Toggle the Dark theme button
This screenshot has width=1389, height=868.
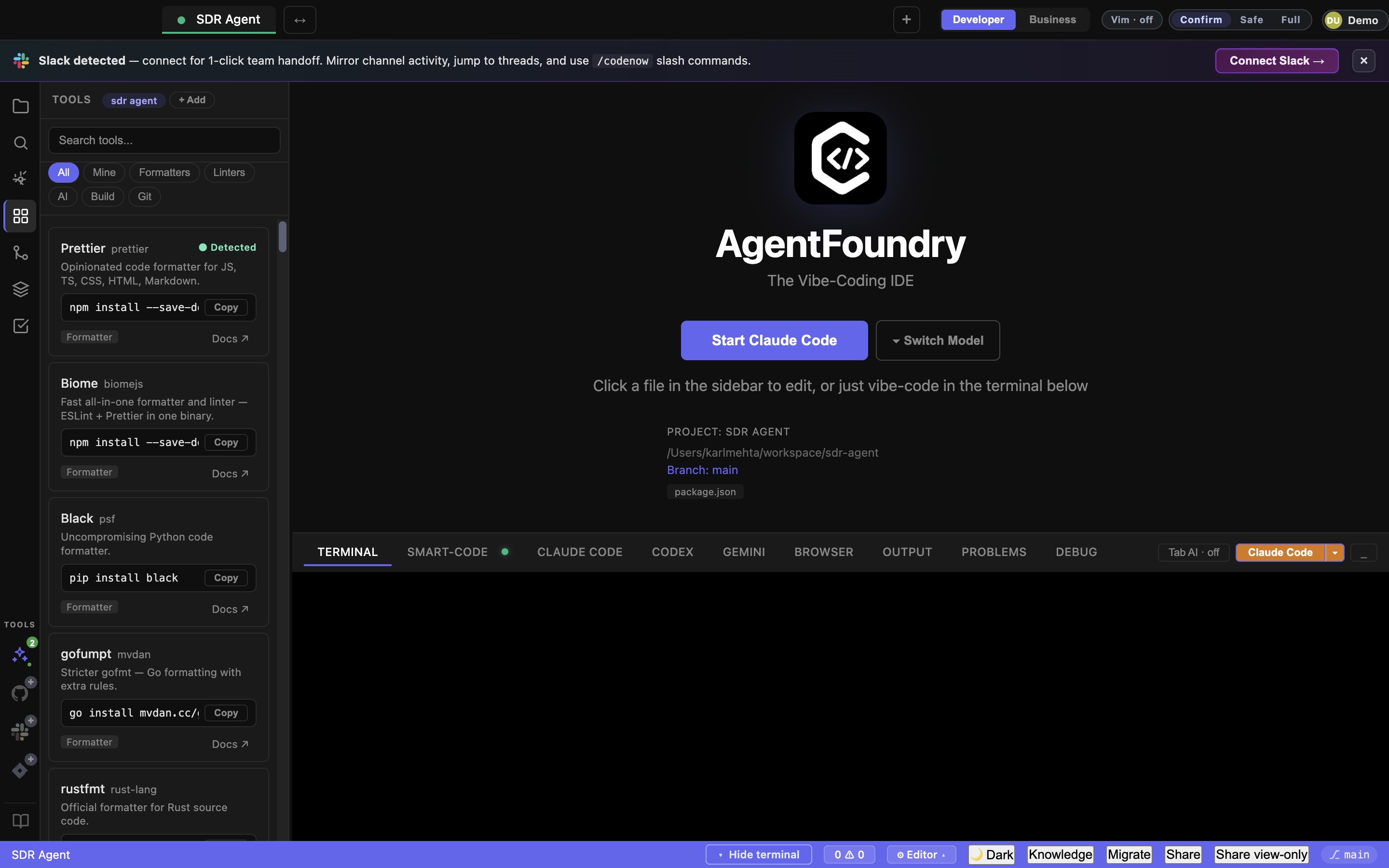(x=991, y=855)
